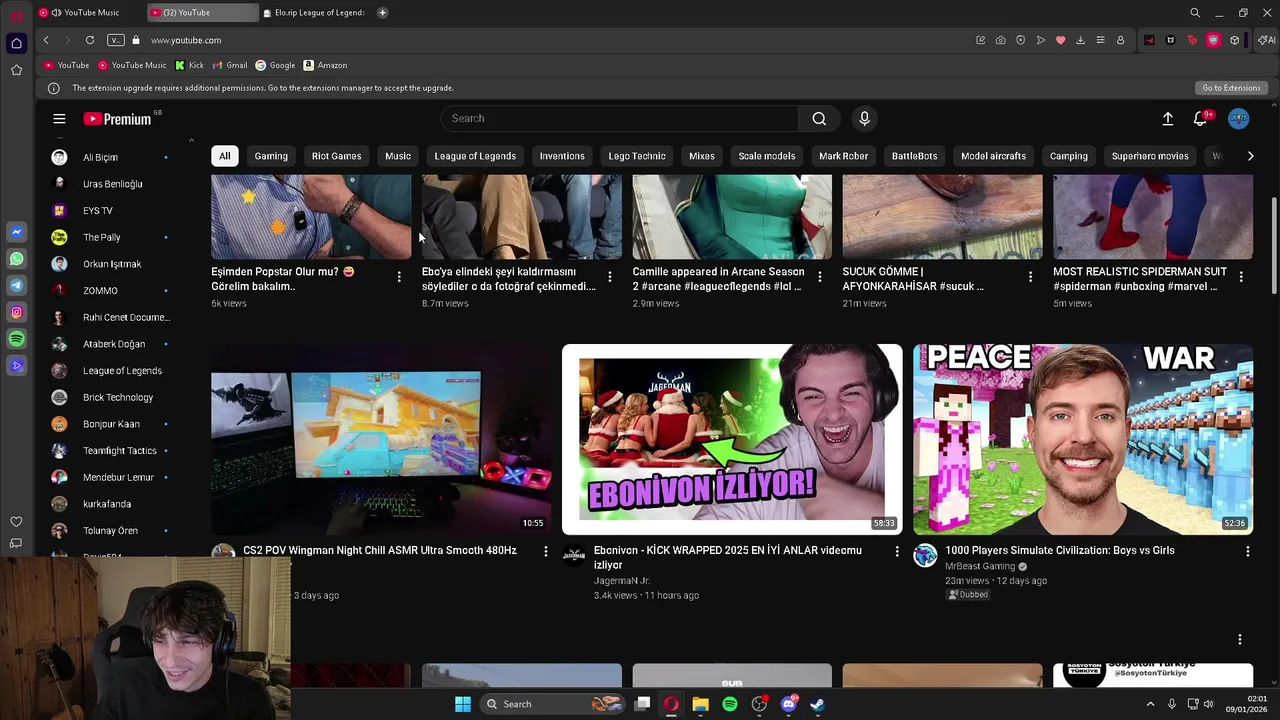Play the EBONIVON İZLİYOR video thumbnail
1280x720 pixels.
point(732,439)
